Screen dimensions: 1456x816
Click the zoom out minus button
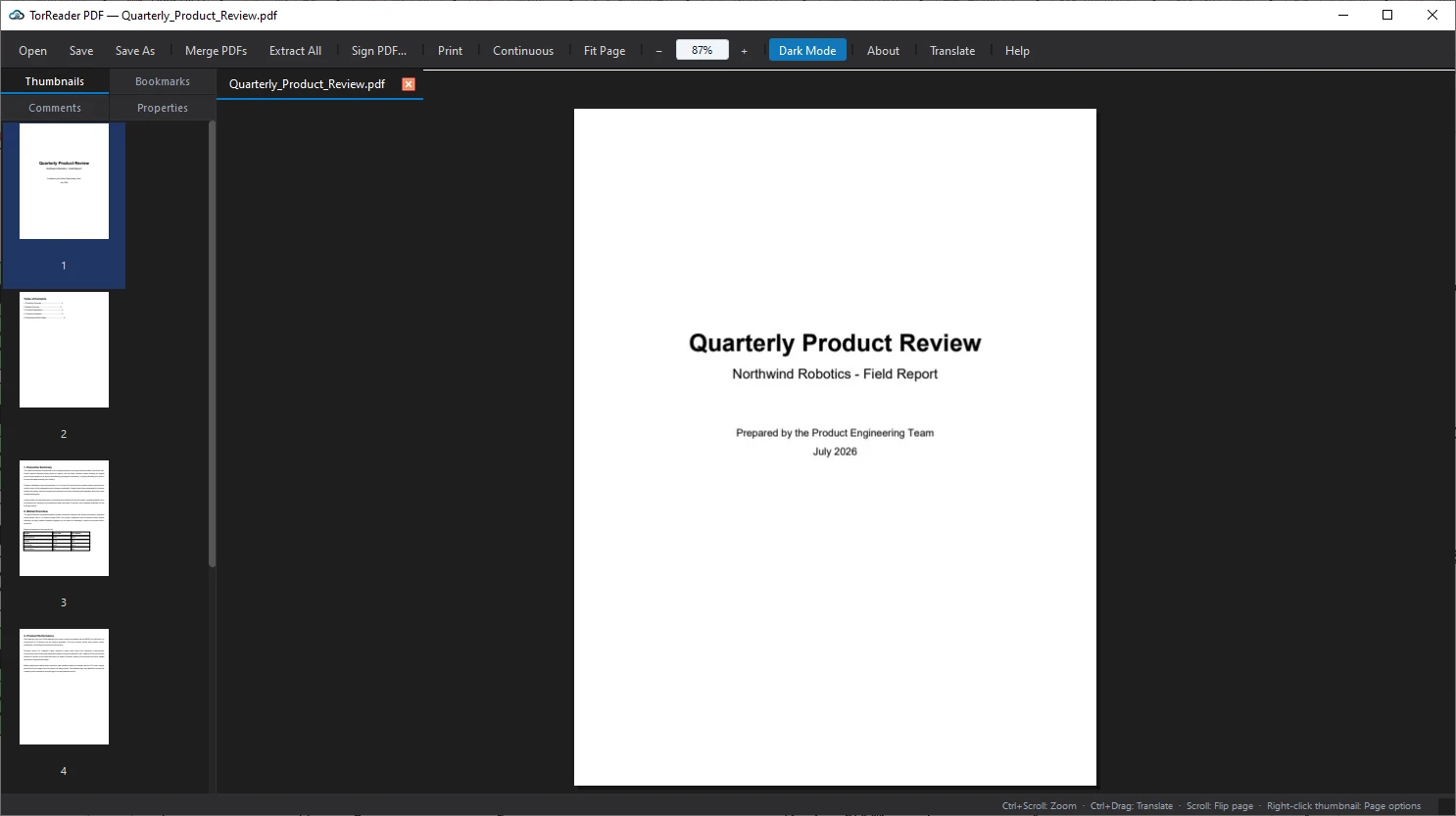coord(658,51)
